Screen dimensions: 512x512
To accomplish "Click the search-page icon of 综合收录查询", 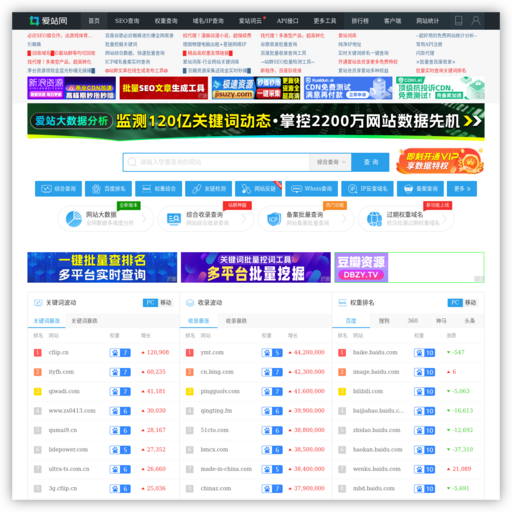I will point(174,219).
